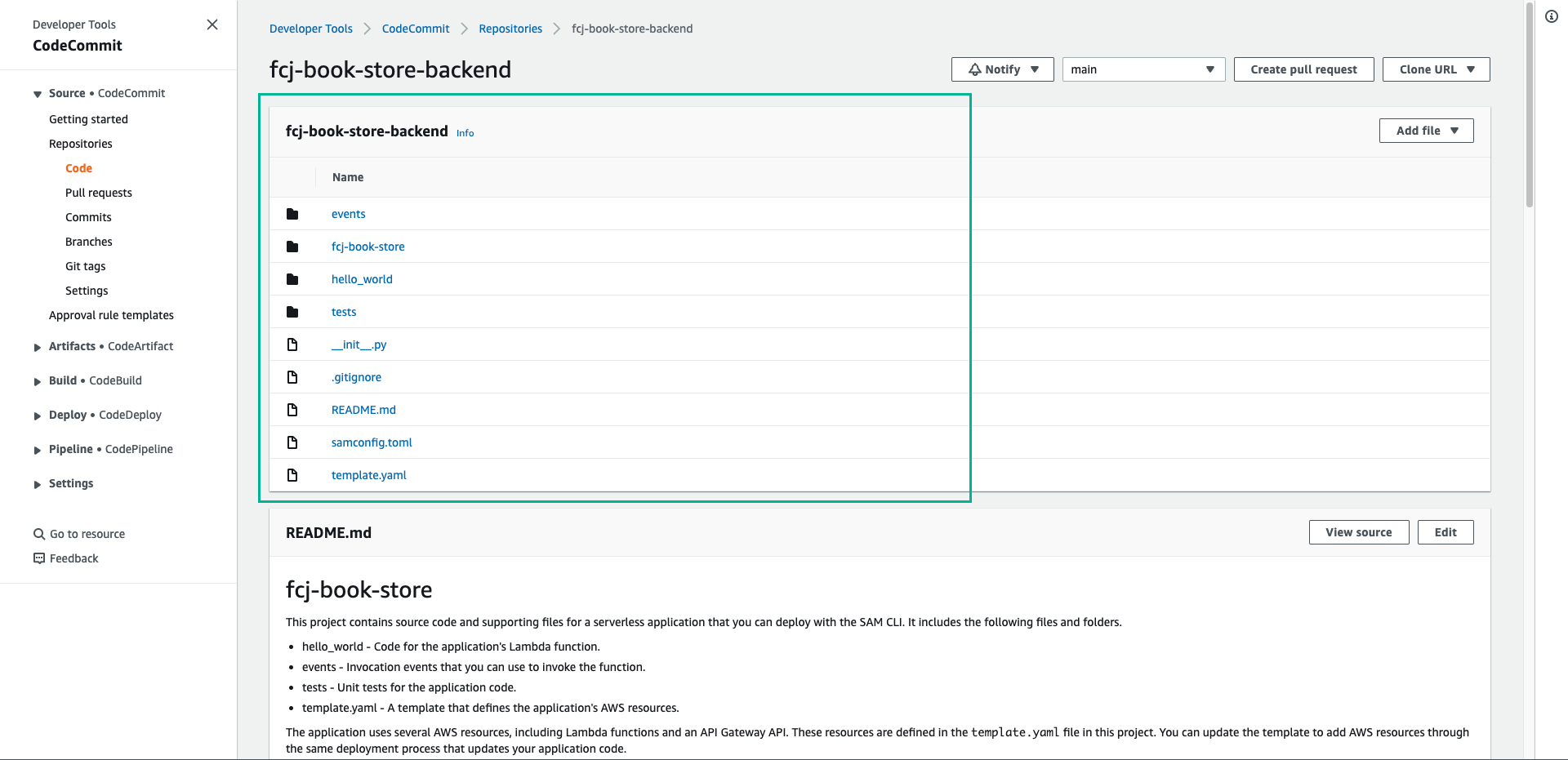The width and height of the screenshot is (1568, 760).
Task: Open Getting started in sidebar
Action: point(88,119)
